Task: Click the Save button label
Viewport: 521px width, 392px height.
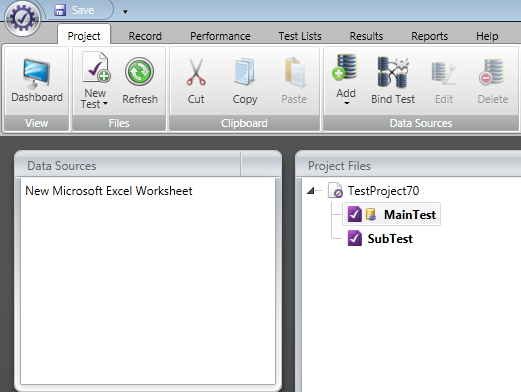Action: point(83,10)
